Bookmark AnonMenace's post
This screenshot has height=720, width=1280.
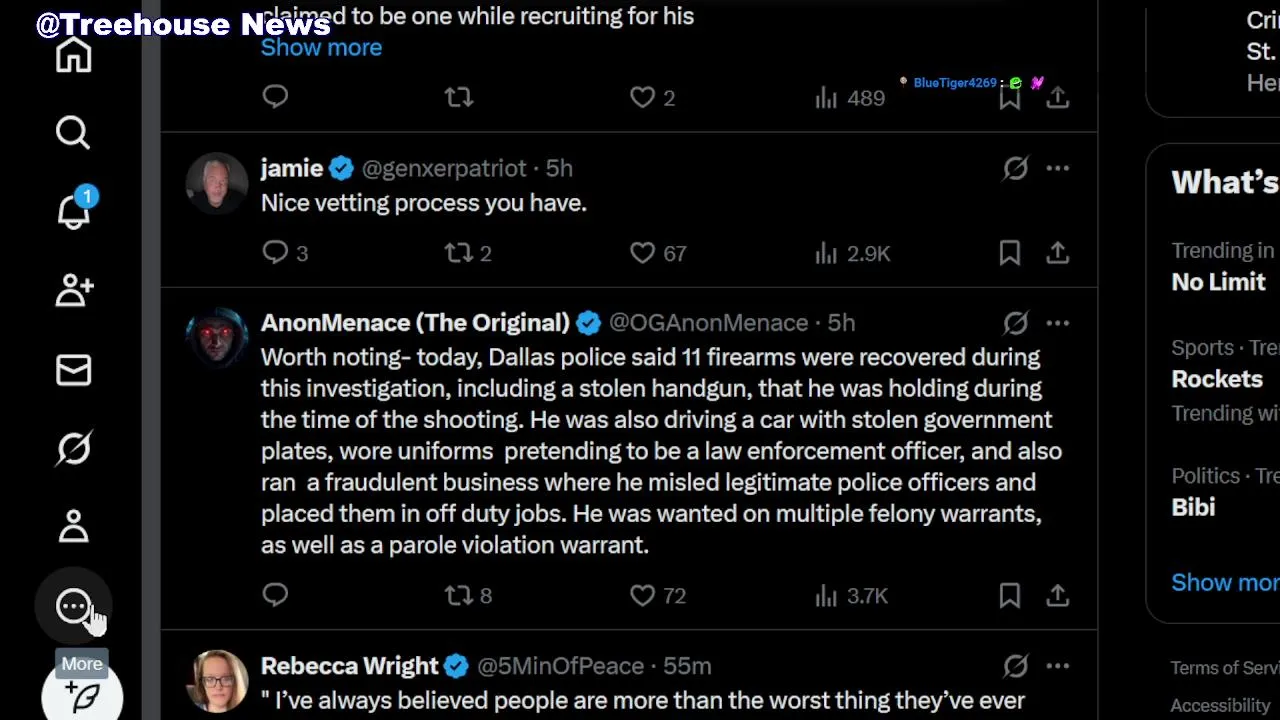click(x=1009, y=596)
